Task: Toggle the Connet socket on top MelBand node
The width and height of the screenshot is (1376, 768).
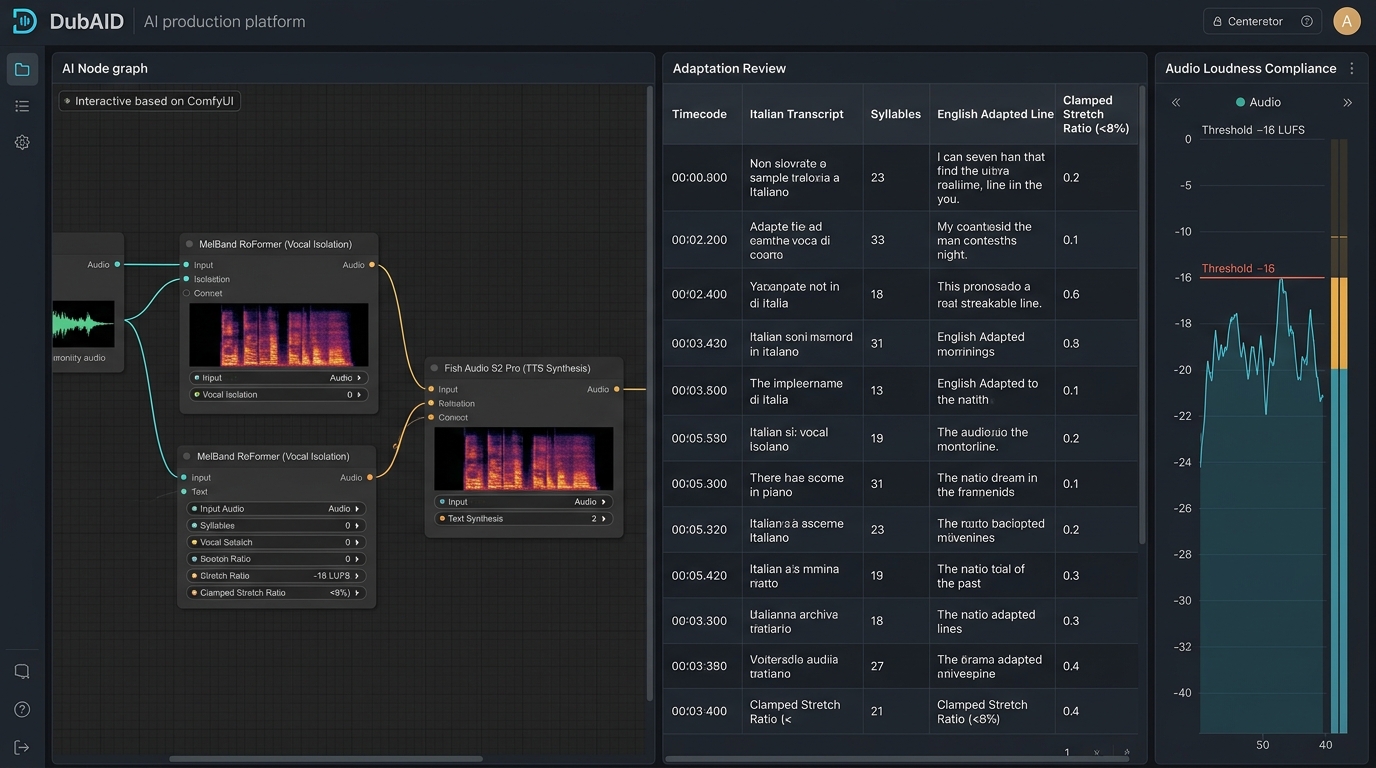Action: click(186, 293)
